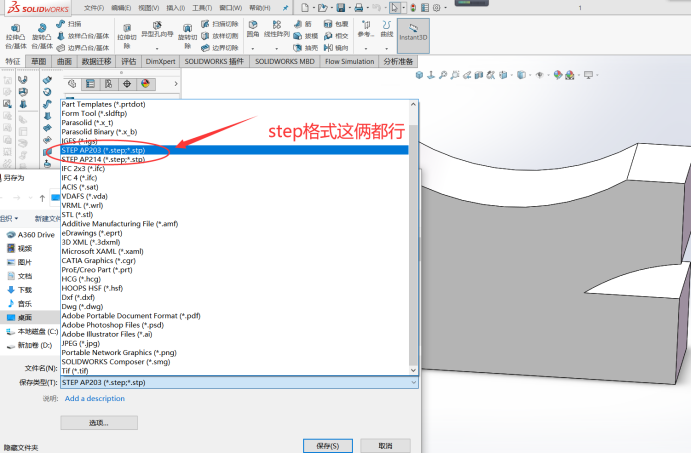The width and height of the screenshot is (691, 454).
Task: Open the ConfigurationManager tab icon
Action: [108, 84]
